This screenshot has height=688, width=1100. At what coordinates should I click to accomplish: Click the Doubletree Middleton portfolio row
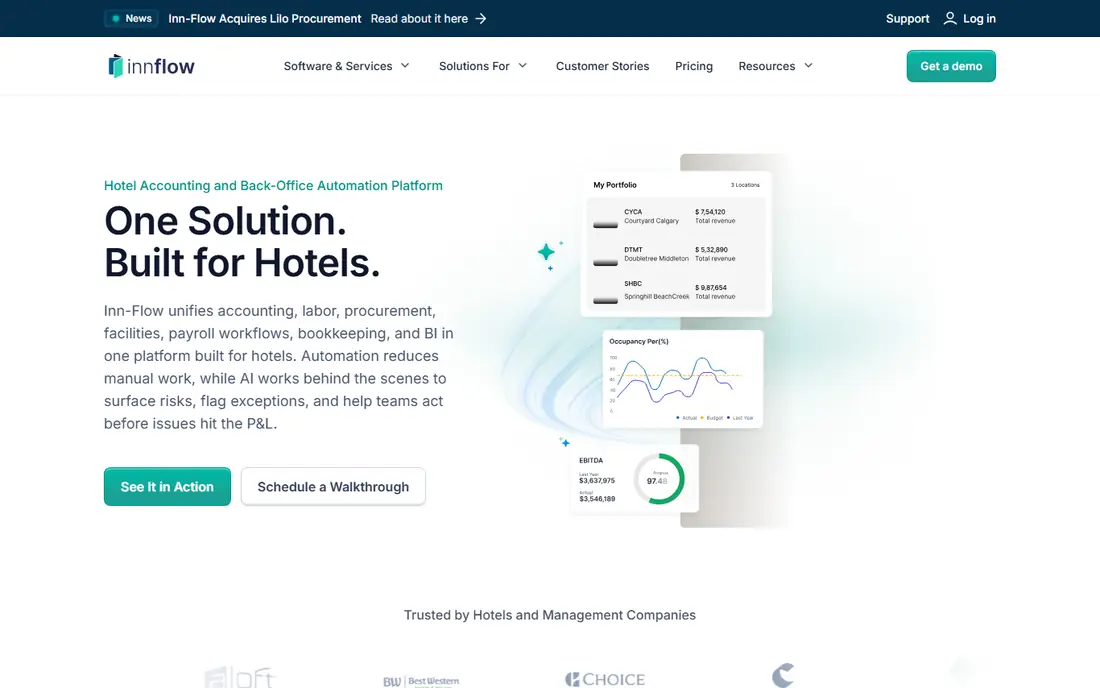point(676,255)
